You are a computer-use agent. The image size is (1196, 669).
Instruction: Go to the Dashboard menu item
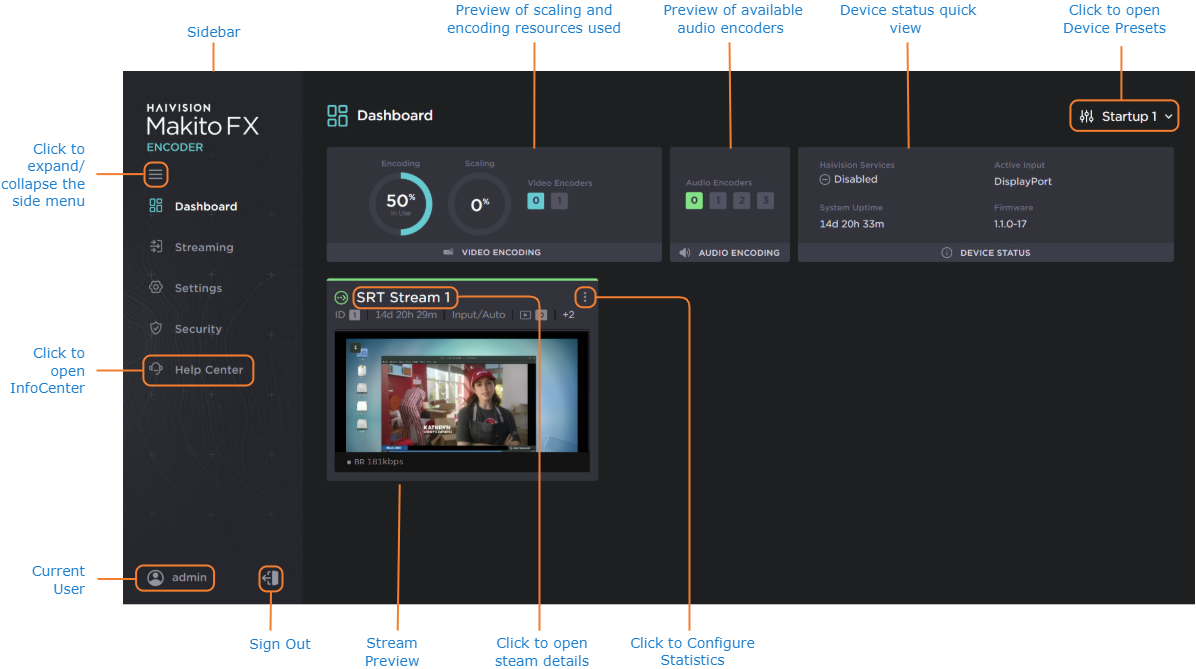tap(205, 207)
